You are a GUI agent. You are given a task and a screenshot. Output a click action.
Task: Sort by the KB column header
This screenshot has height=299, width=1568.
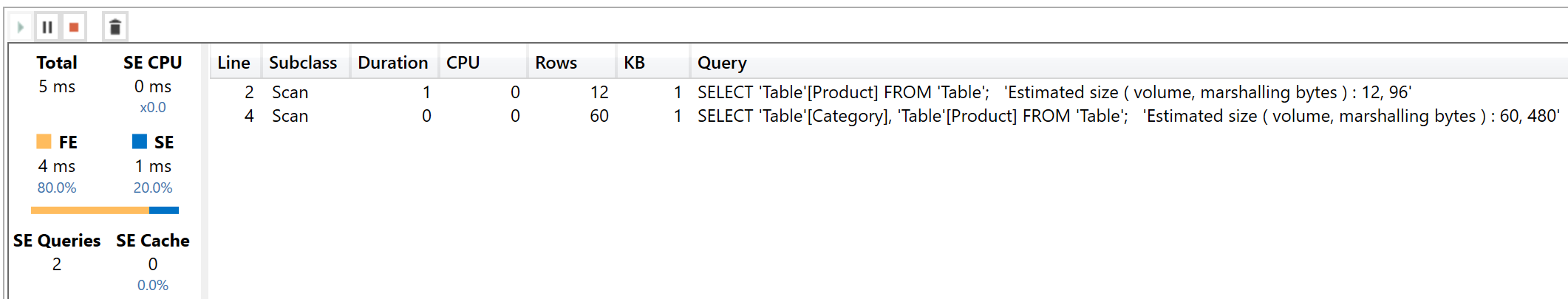(x=634, y=63)
